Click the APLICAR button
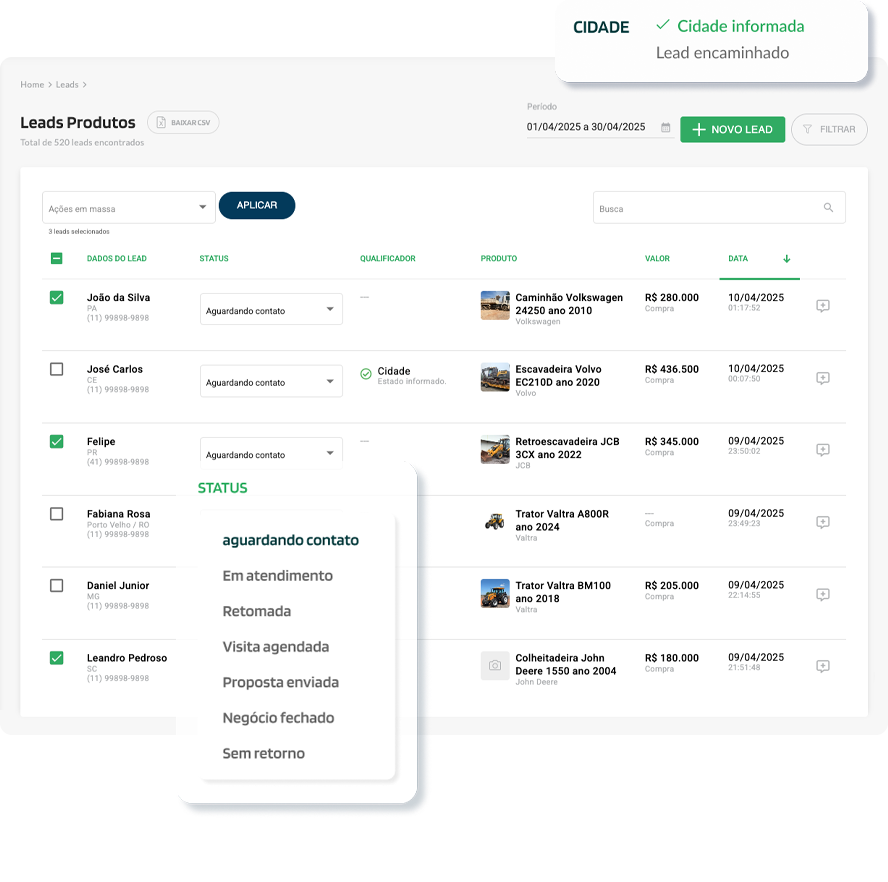The height and width of the screenshot is (882, 888). click(257, 205)
